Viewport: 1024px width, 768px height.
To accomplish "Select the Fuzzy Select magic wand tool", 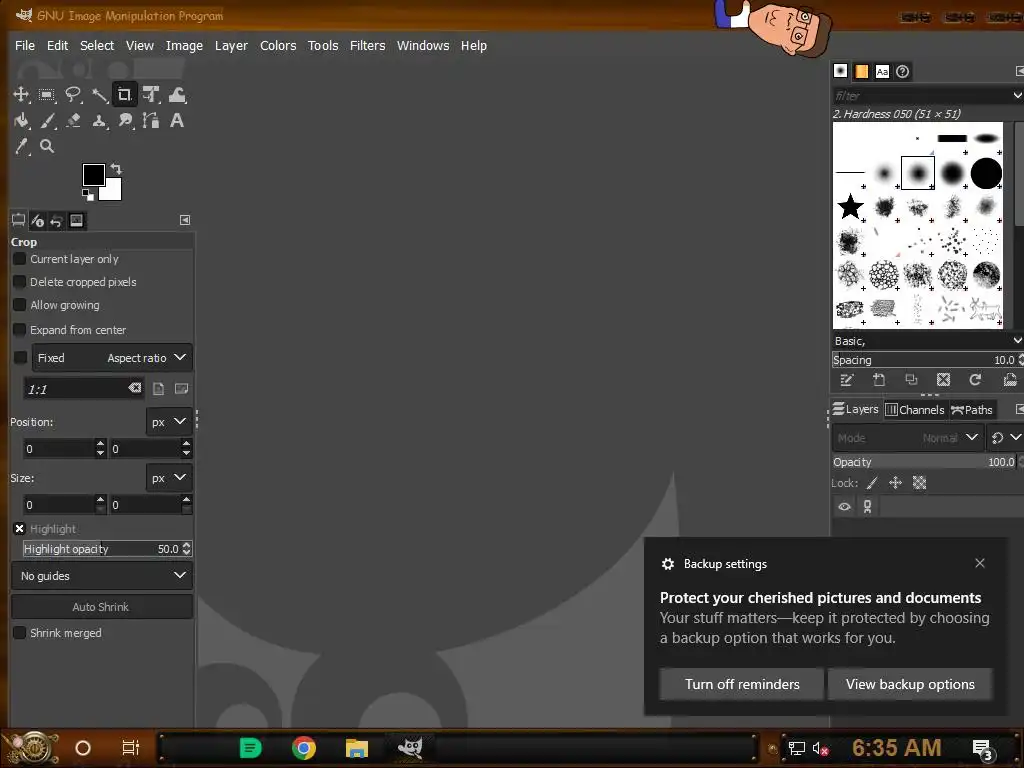I will 99,95.
